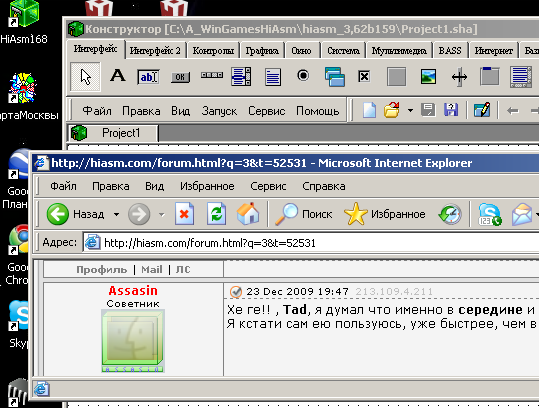Open the Графика palette tab
This screenshot has height=408, width=539.
262,51
